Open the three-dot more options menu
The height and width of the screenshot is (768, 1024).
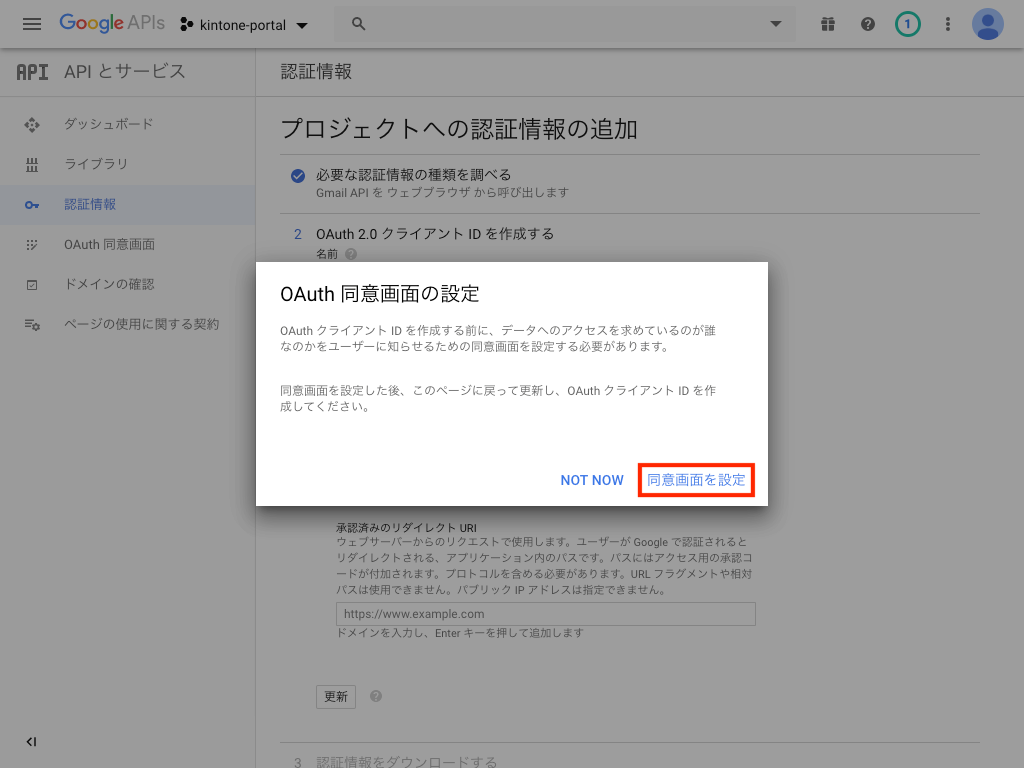[x=947, y=24]
